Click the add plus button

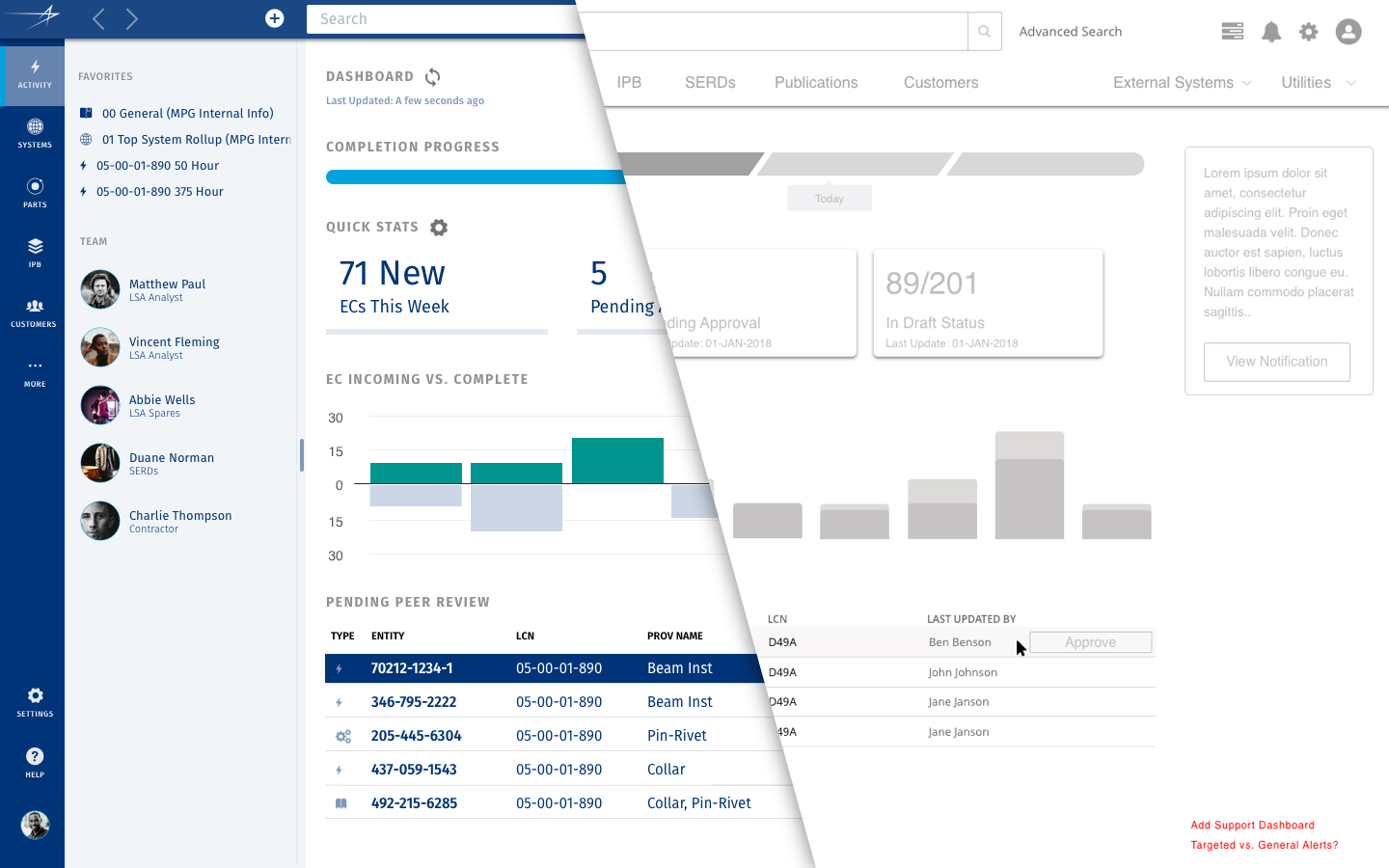[275, 18]
